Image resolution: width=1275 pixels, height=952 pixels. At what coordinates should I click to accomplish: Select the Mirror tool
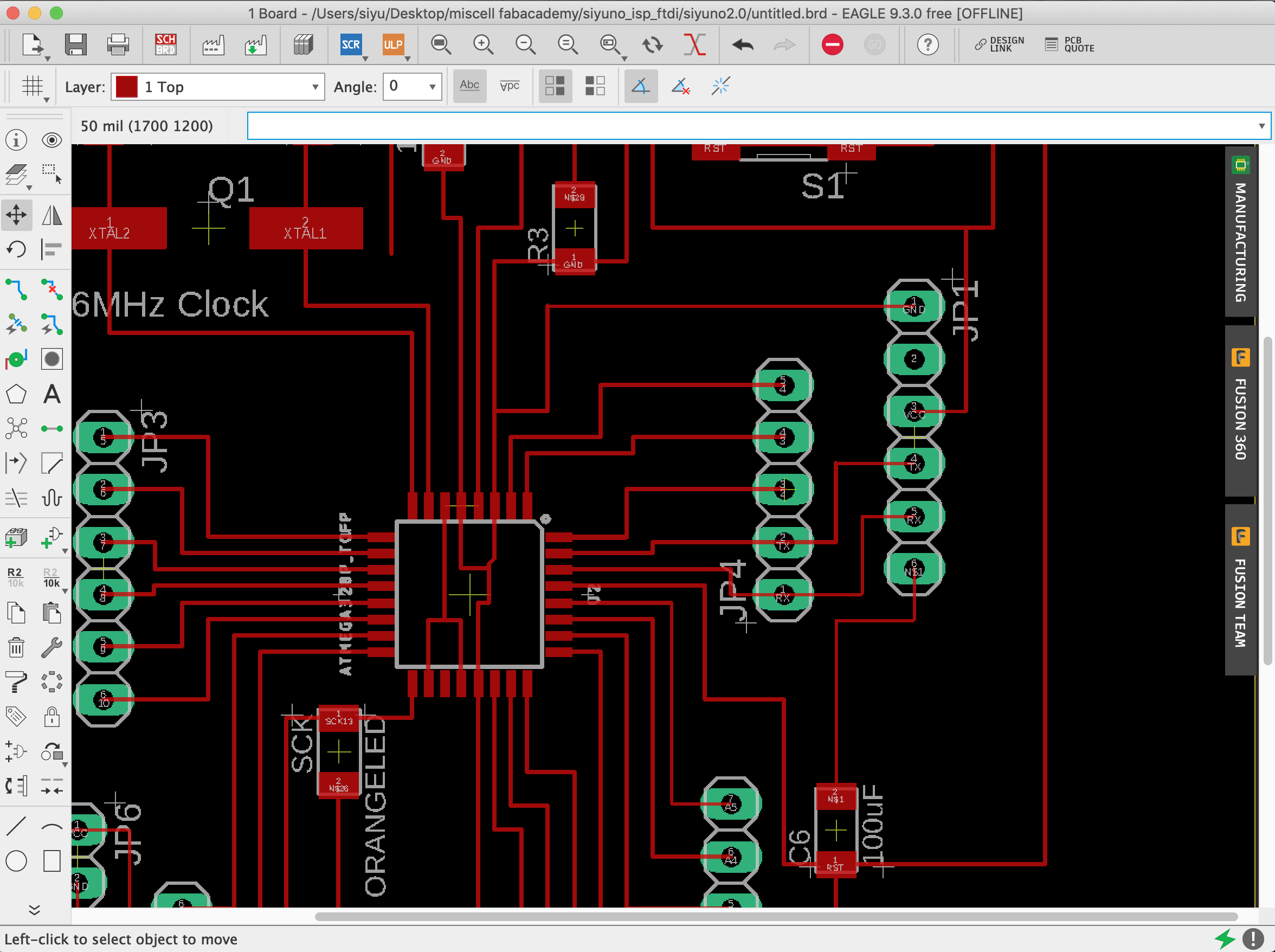(x=52, y=215)
